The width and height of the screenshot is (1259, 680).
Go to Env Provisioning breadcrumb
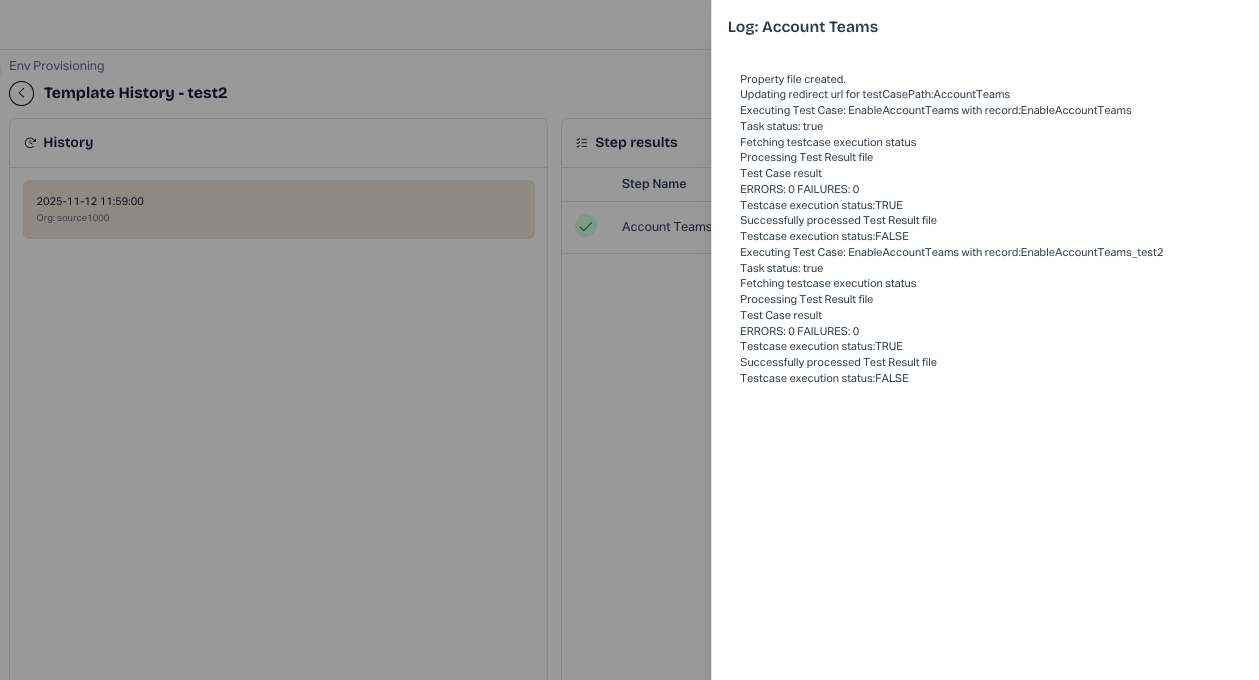coord(57,66)
